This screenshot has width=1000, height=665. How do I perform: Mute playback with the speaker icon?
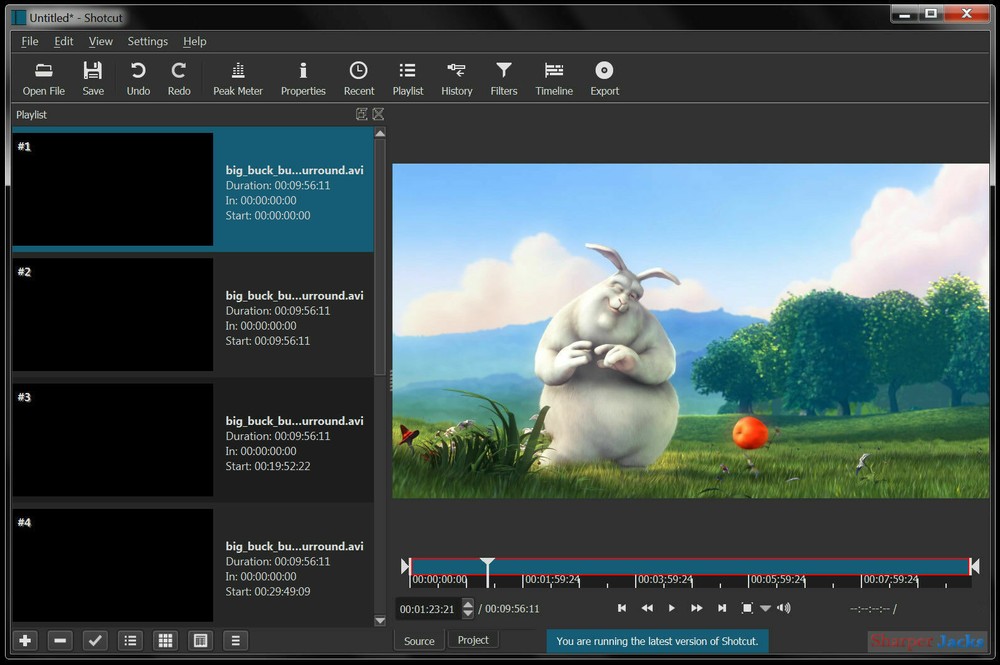pos(785,607)
